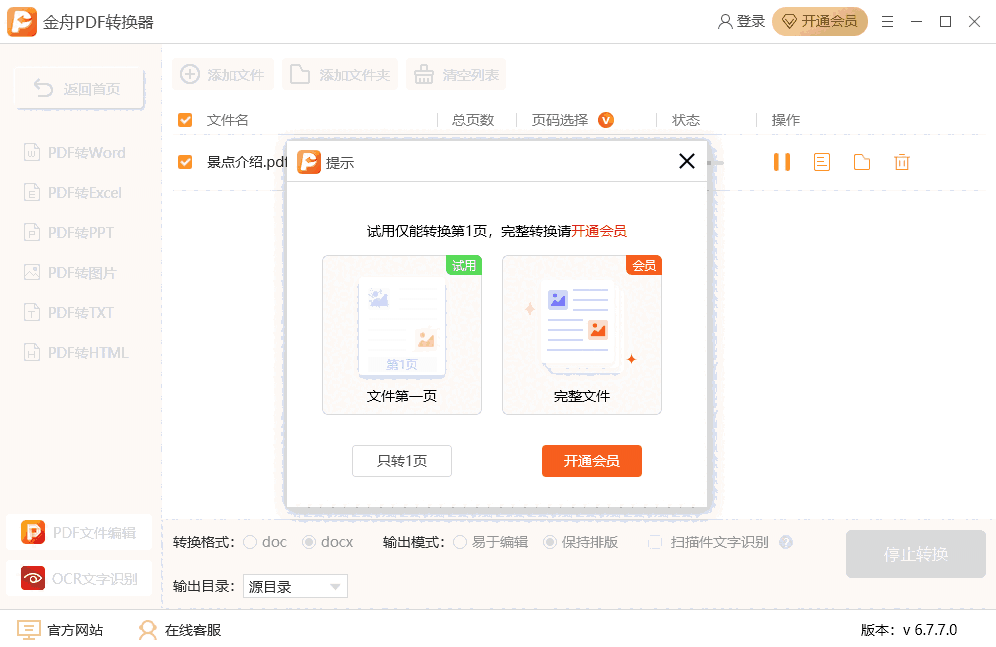Contact 在线客服 support
The height and width of the screenshot is (647, 996).
[180, 630]
